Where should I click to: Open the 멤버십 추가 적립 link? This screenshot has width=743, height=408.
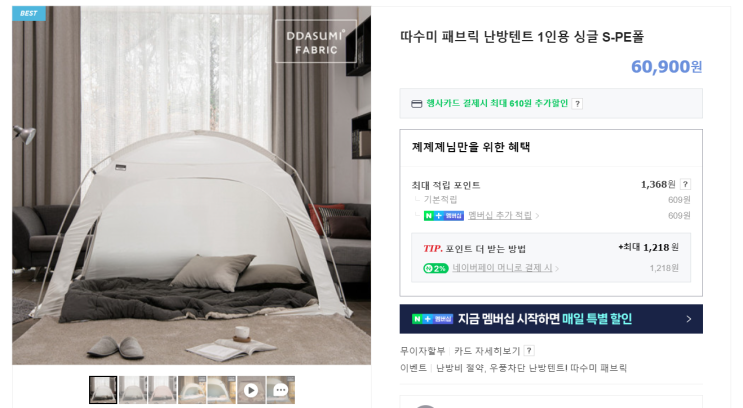(x=500, y=216)
